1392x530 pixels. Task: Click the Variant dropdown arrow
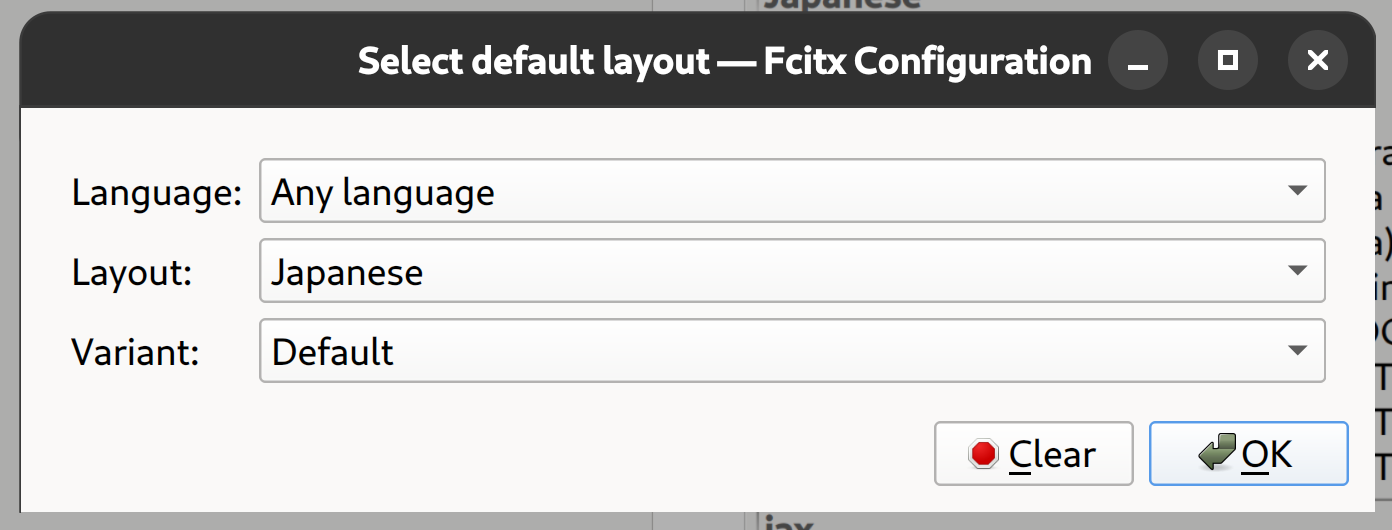point(1297,351)
